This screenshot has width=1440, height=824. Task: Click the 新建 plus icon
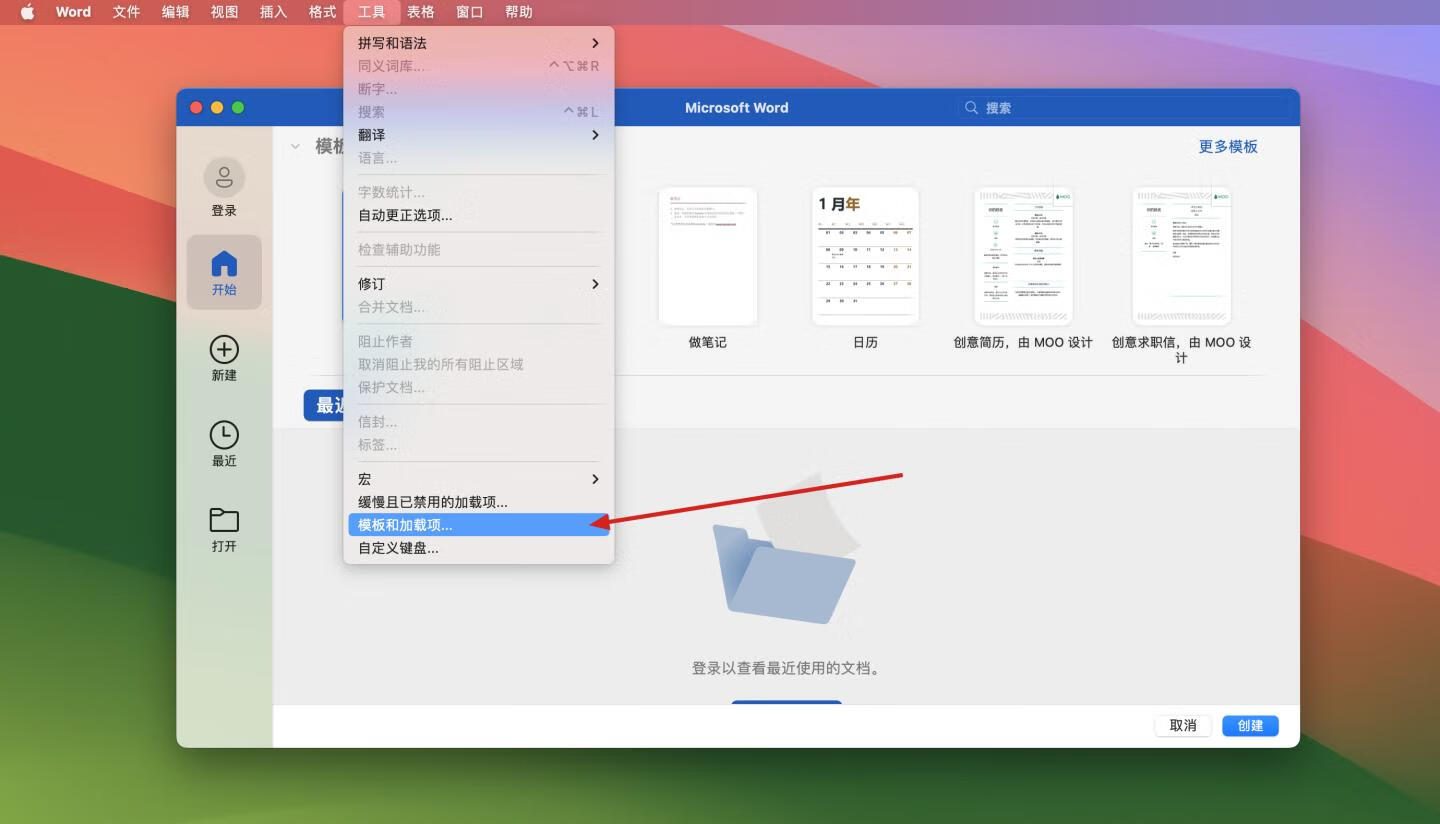pyautogui.click(x=224, y=349)
